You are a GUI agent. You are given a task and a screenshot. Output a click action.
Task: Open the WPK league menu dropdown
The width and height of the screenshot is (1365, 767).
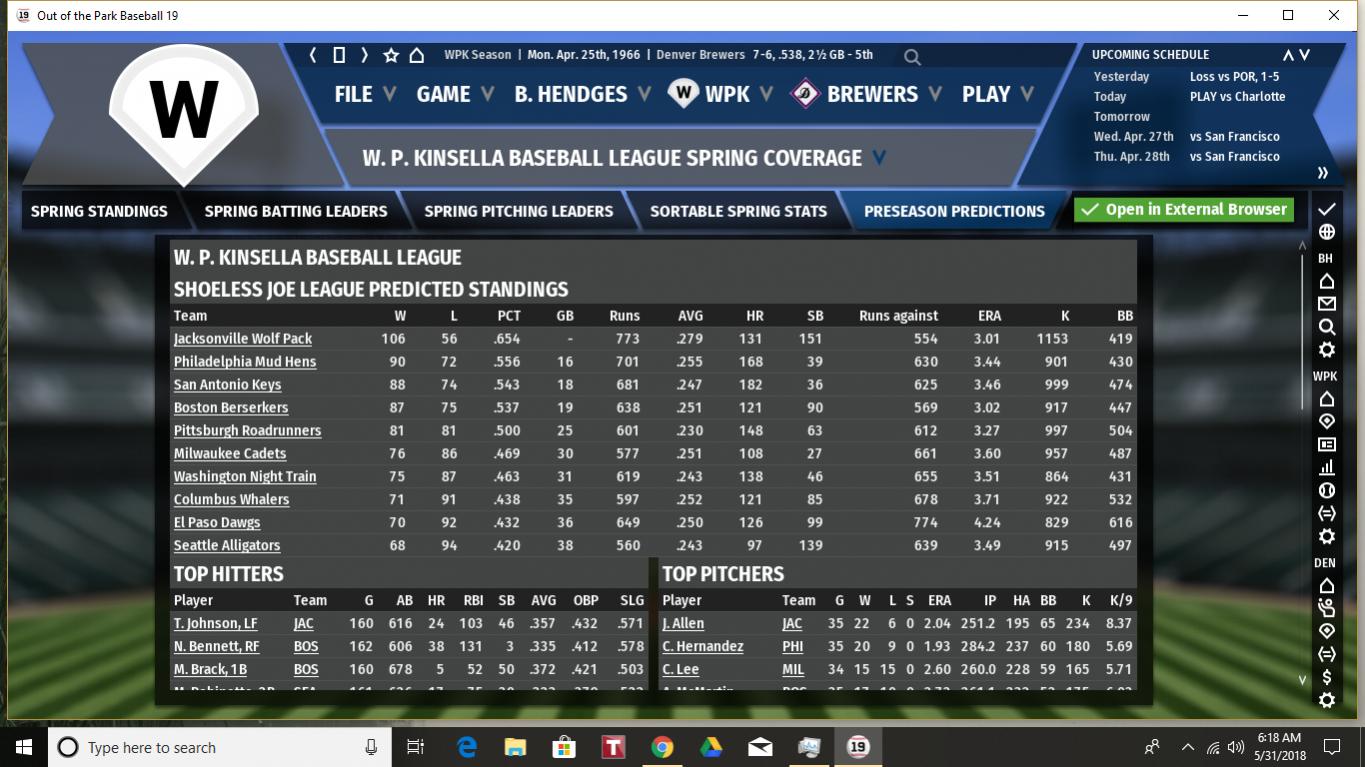pos(720,94)
